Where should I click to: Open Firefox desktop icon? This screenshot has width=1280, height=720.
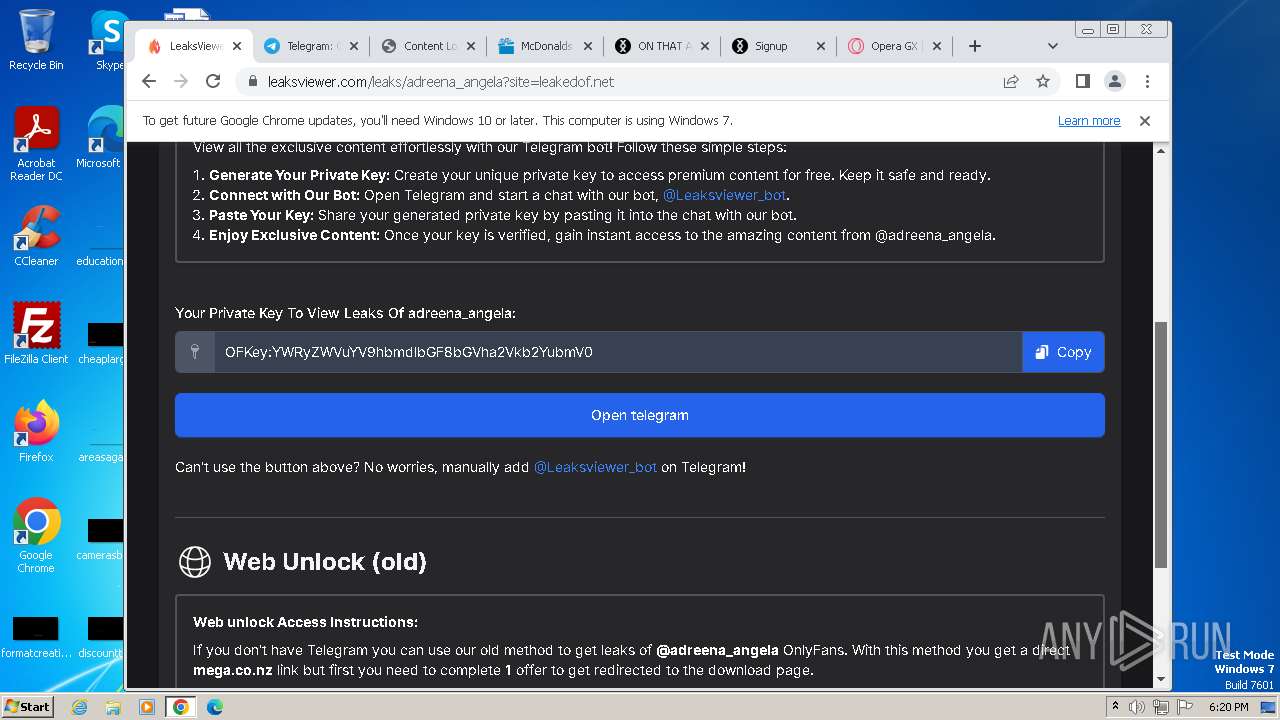point(36,431)
